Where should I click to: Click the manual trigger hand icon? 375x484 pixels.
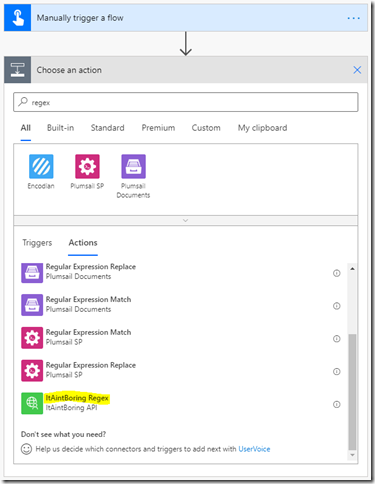pyautogui.click(x=18, y=18)
